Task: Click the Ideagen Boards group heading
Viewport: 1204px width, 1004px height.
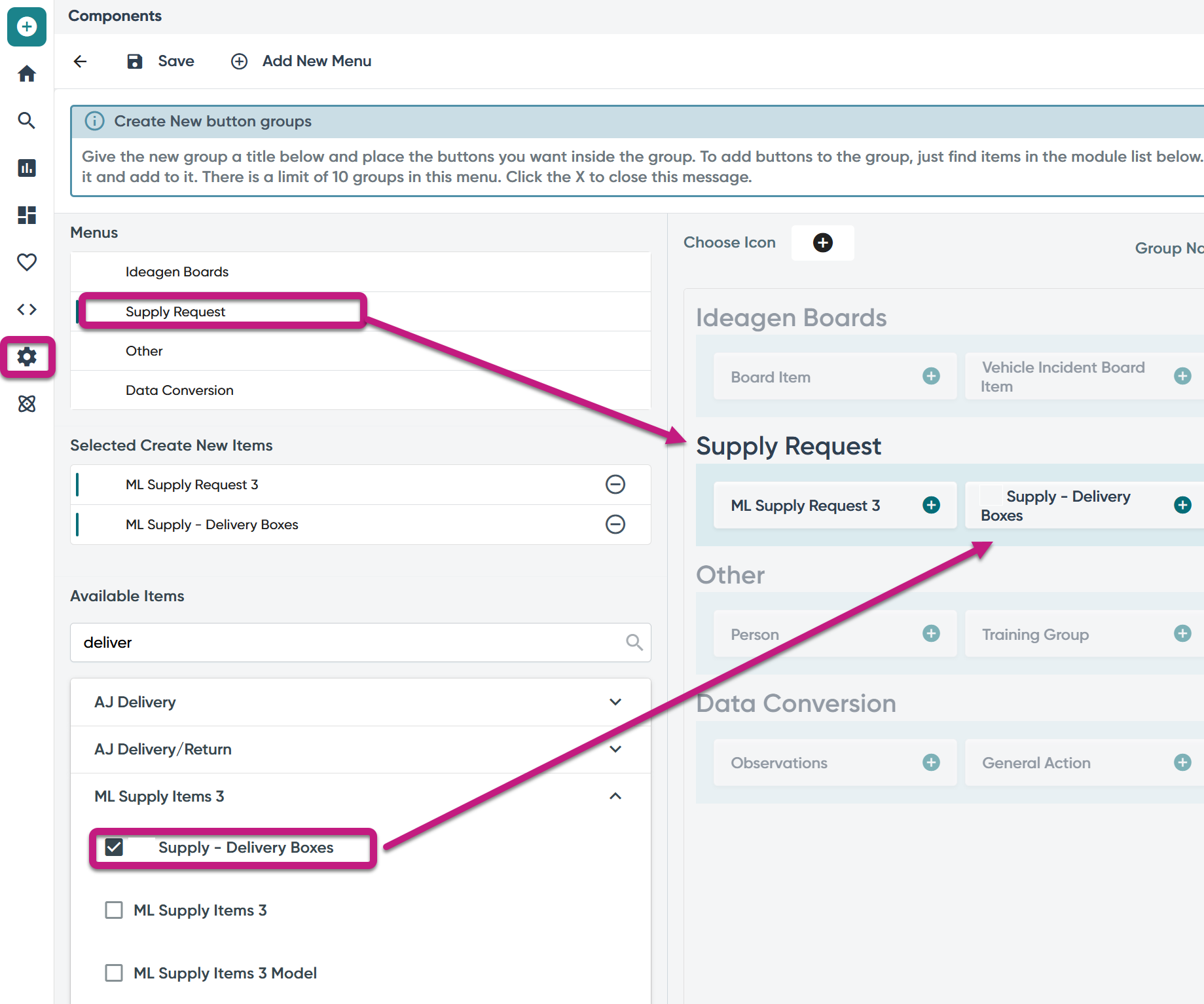Action: pyautogui.click(x=791, y=318)
